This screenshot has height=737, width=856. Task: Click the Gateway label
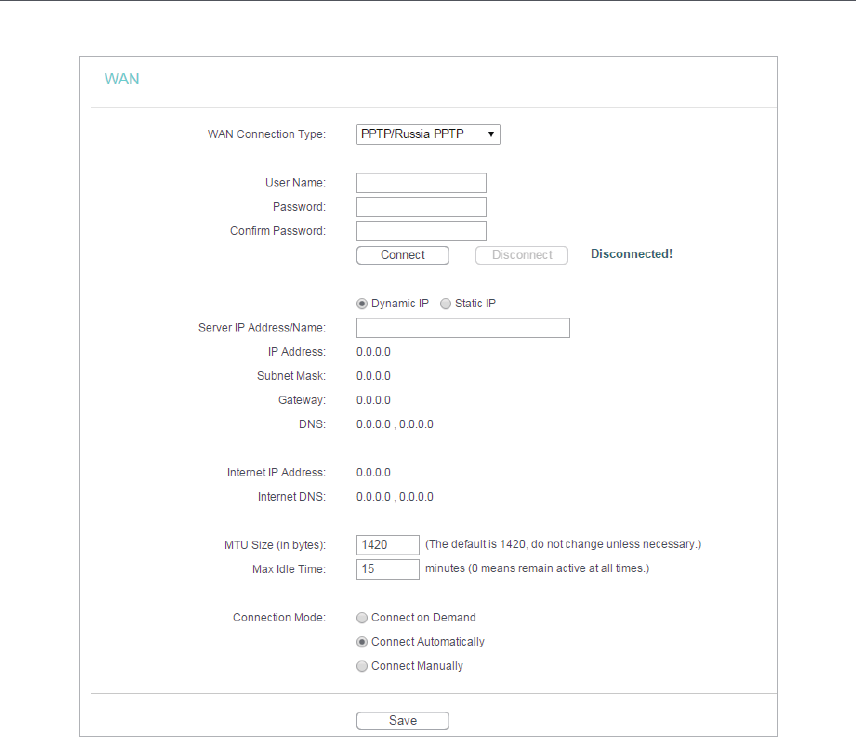click(x=302, y=400)
